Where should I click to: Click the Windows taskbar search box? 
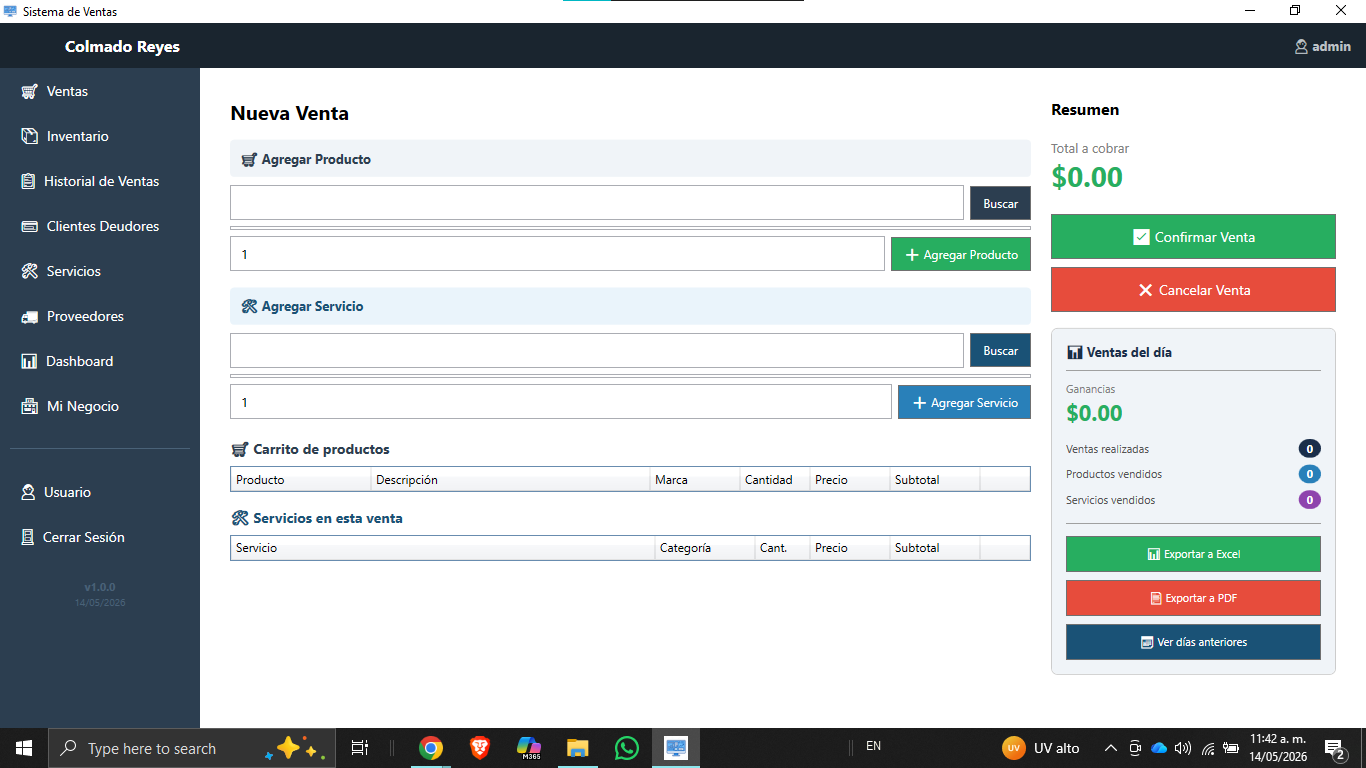[x=190, y=748]
